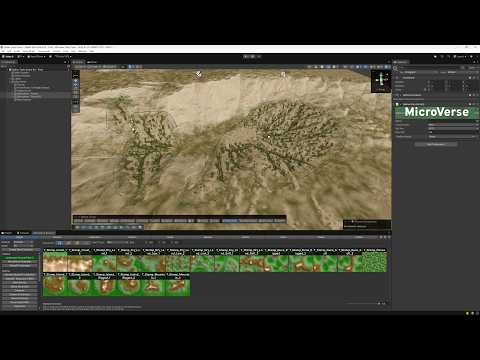This screenshot has width=480, height=360.
Task: Select the last thumbnail in the second browser row
Action: [178, 284]
